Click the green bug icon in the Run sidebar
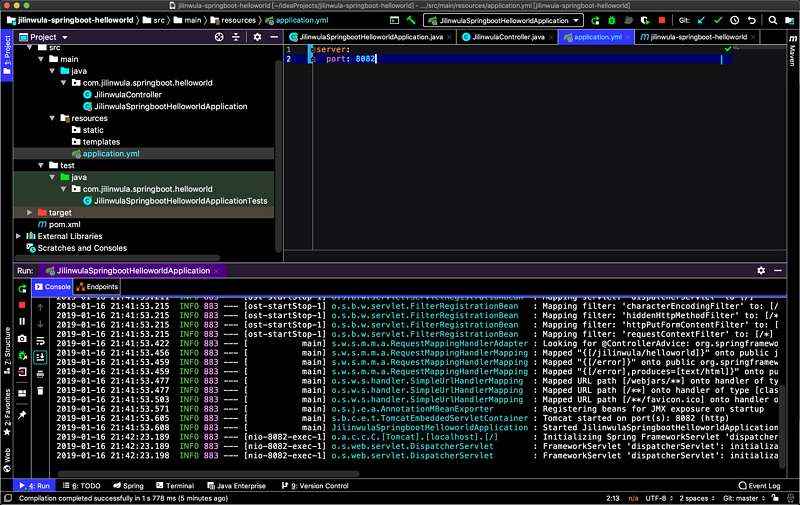Screen dimensions: 800x505 click(22, 355)
